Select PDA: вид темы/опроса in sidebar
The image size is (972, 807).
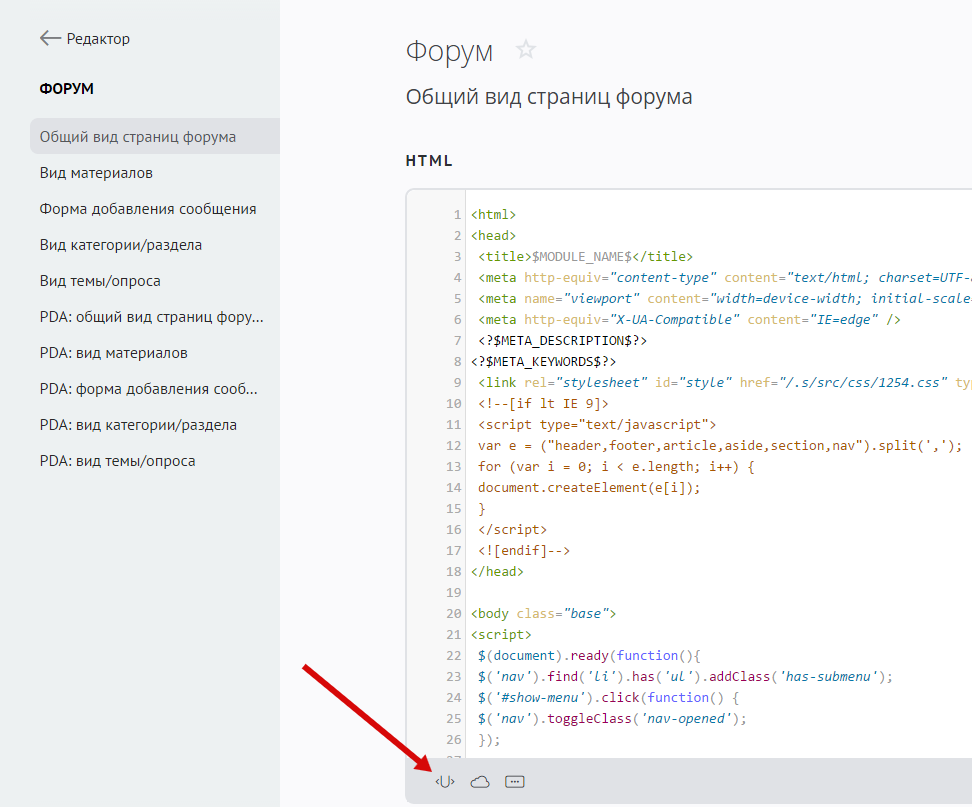pos(118,461)
